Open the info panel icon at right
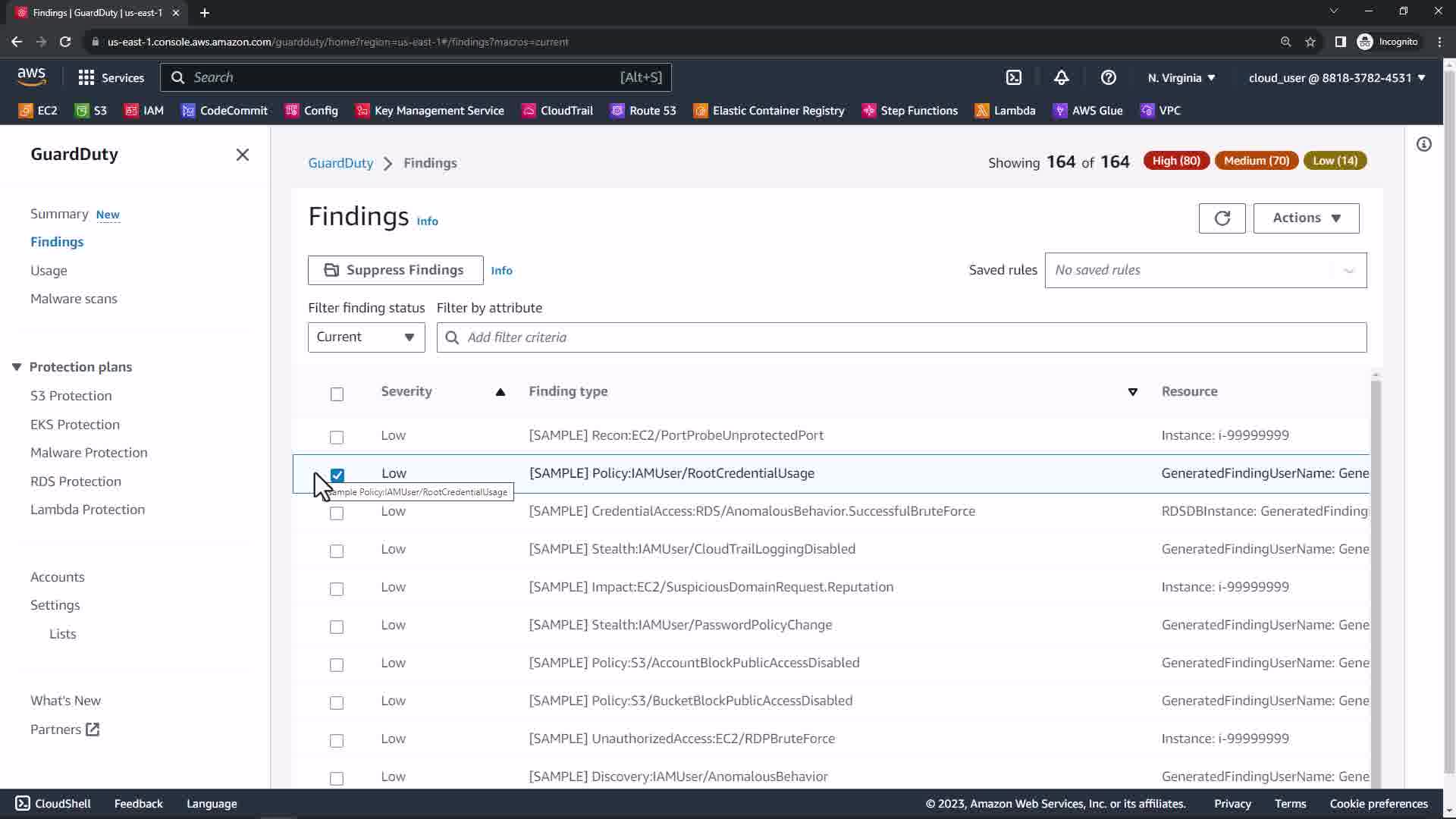 tap(1423, 144)
